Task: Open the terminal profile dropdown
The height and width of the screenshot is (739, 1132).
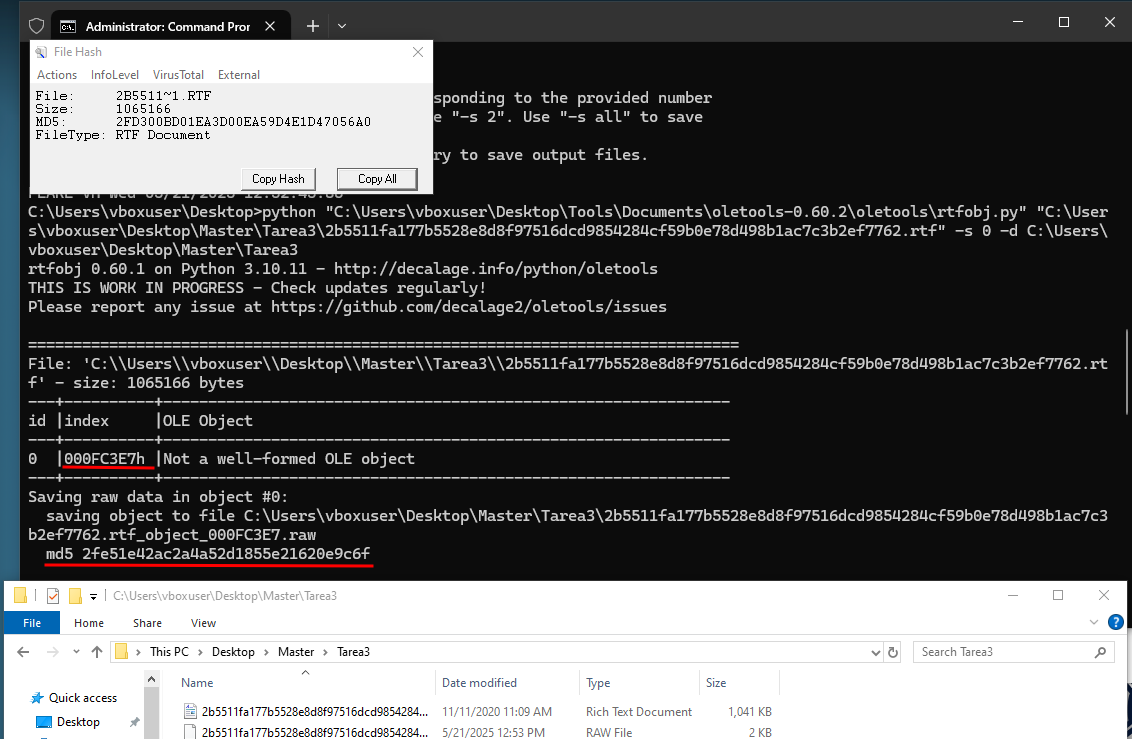Action: coord(342,26)
